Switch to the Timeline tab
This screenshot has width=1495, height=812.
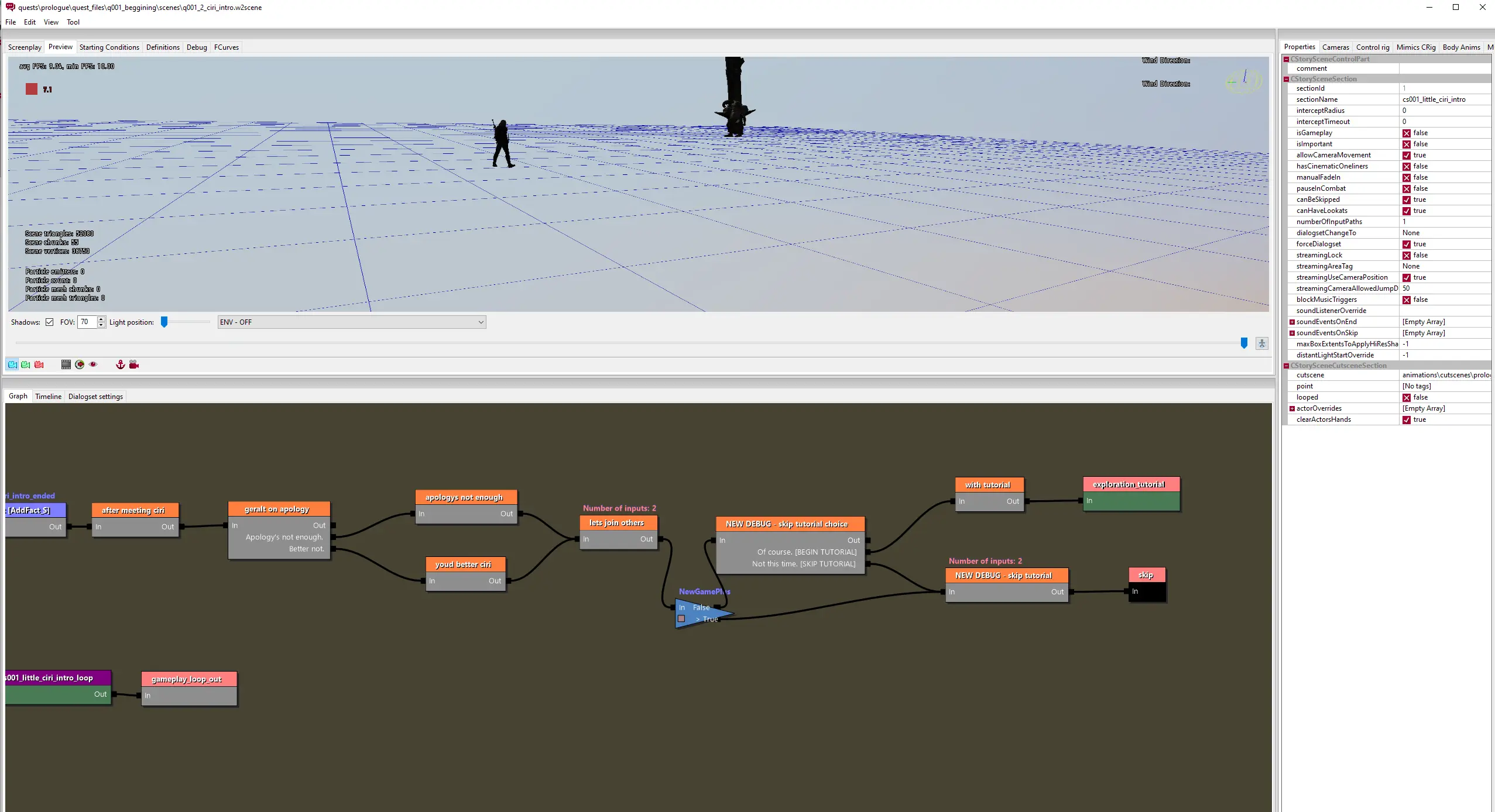(48, 397)
